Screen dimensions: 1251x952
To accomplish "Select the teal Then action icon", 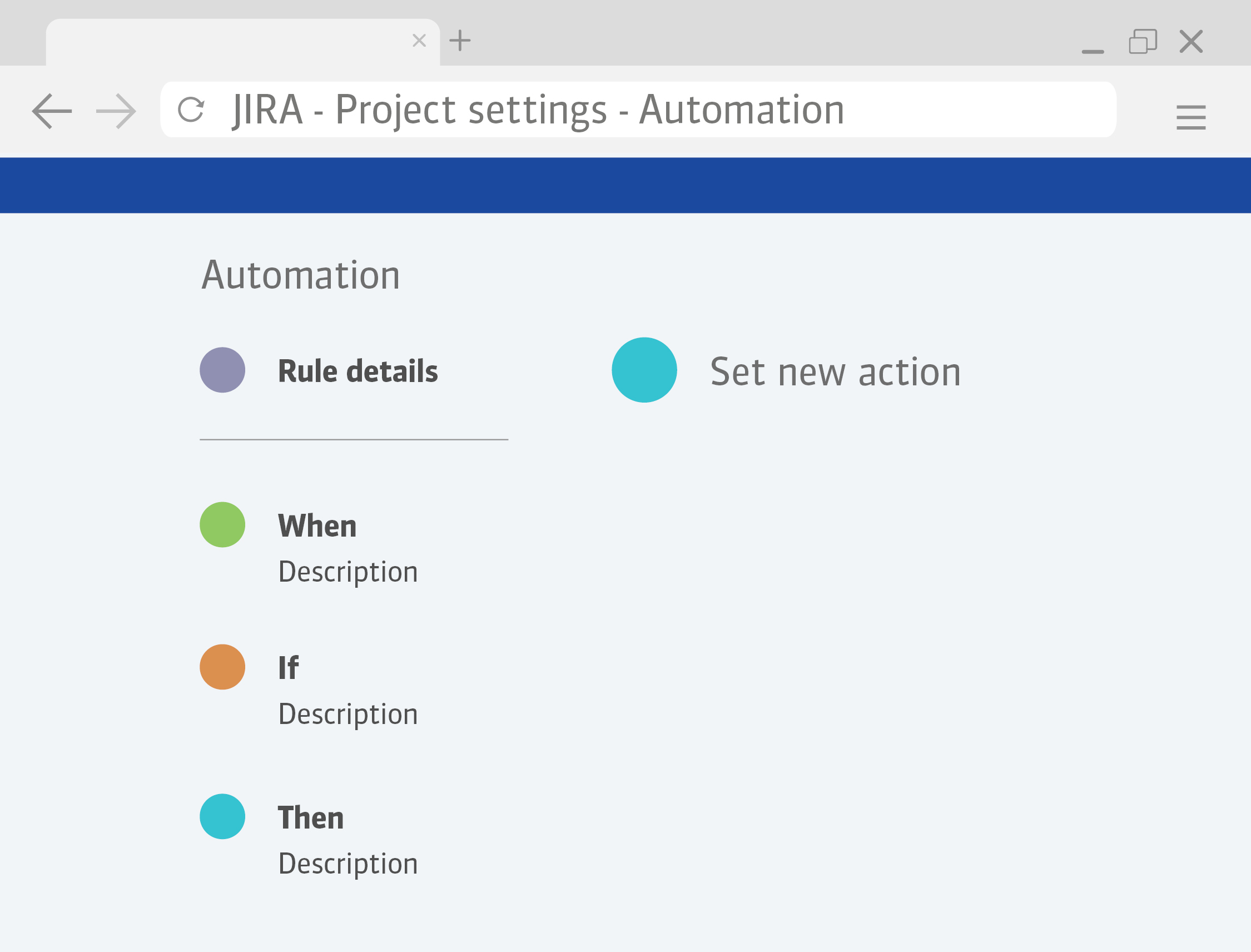I will click(x=222, y=816).
